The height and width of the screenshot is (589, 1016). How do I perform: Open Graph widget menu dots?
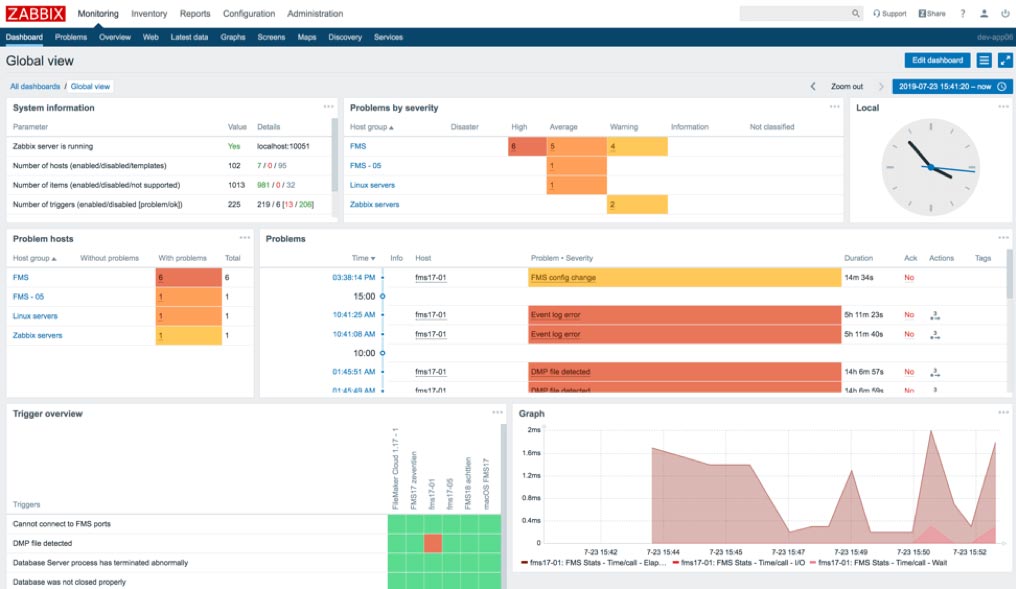point(1003,412)
